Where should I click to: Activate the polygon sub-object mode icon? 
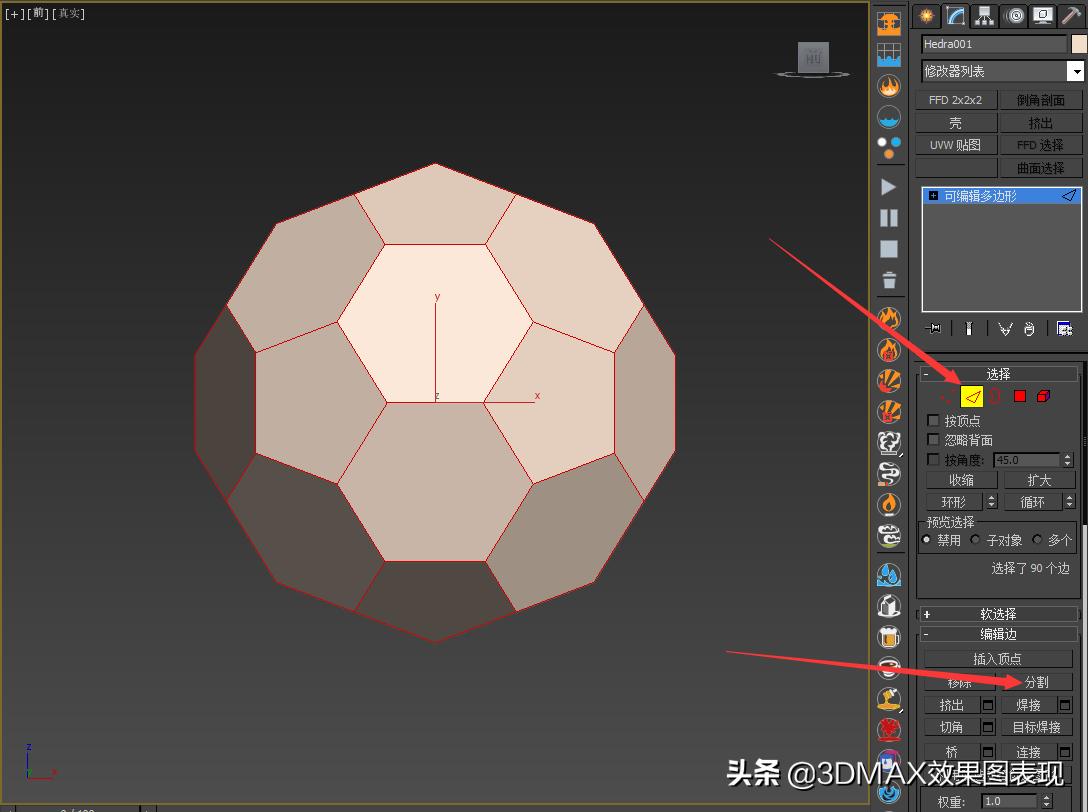(x=1020, y=396)
